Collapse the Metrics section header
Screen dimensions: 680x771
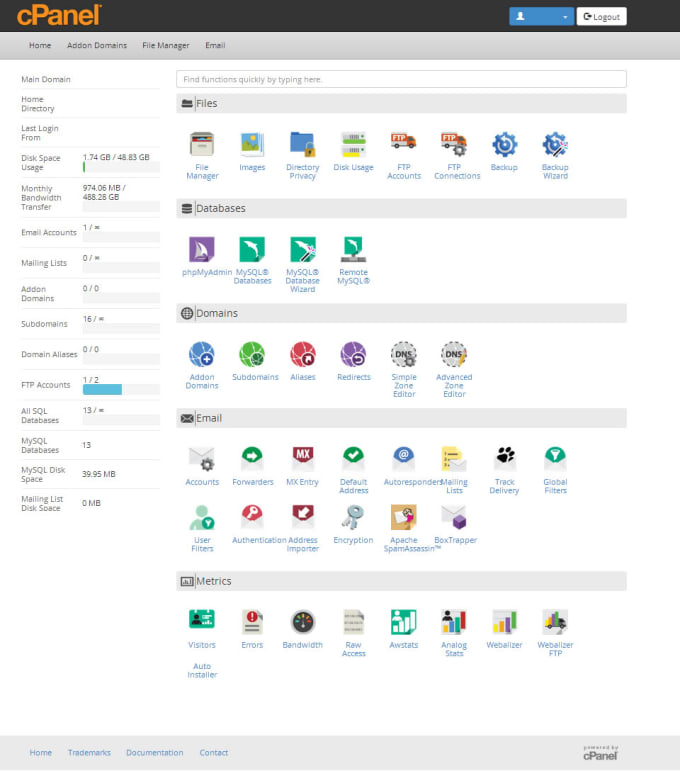401,581
